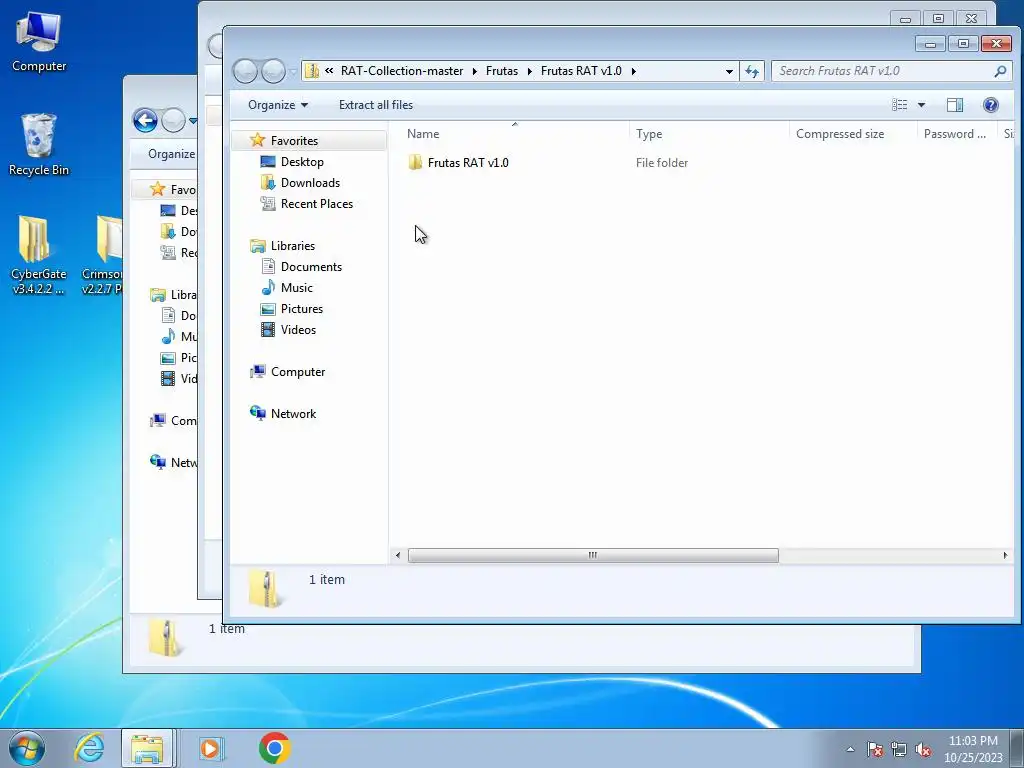
Task: Click the Back button in front window
Action: click(x=246, y=71)
